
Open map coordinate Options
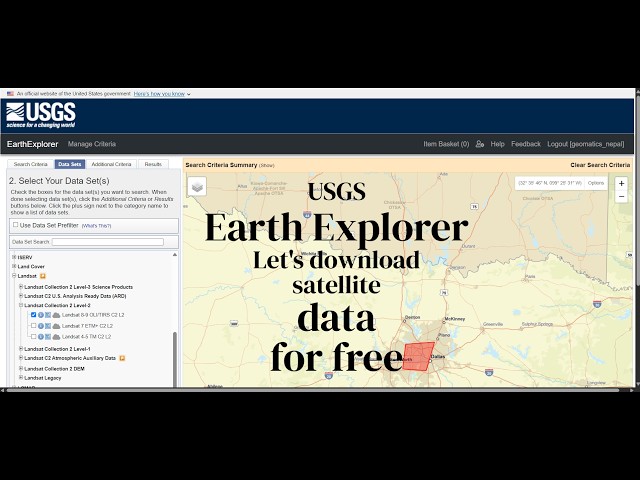pos(596,183)
